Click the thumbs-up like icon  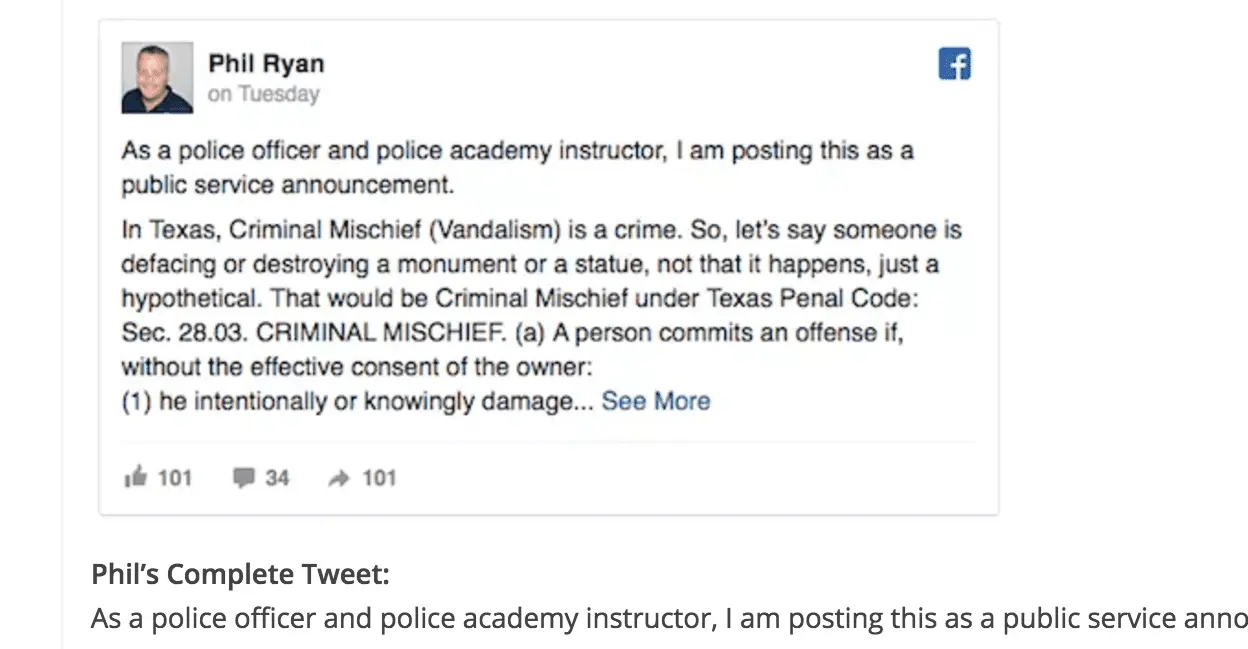pos(135,478)
